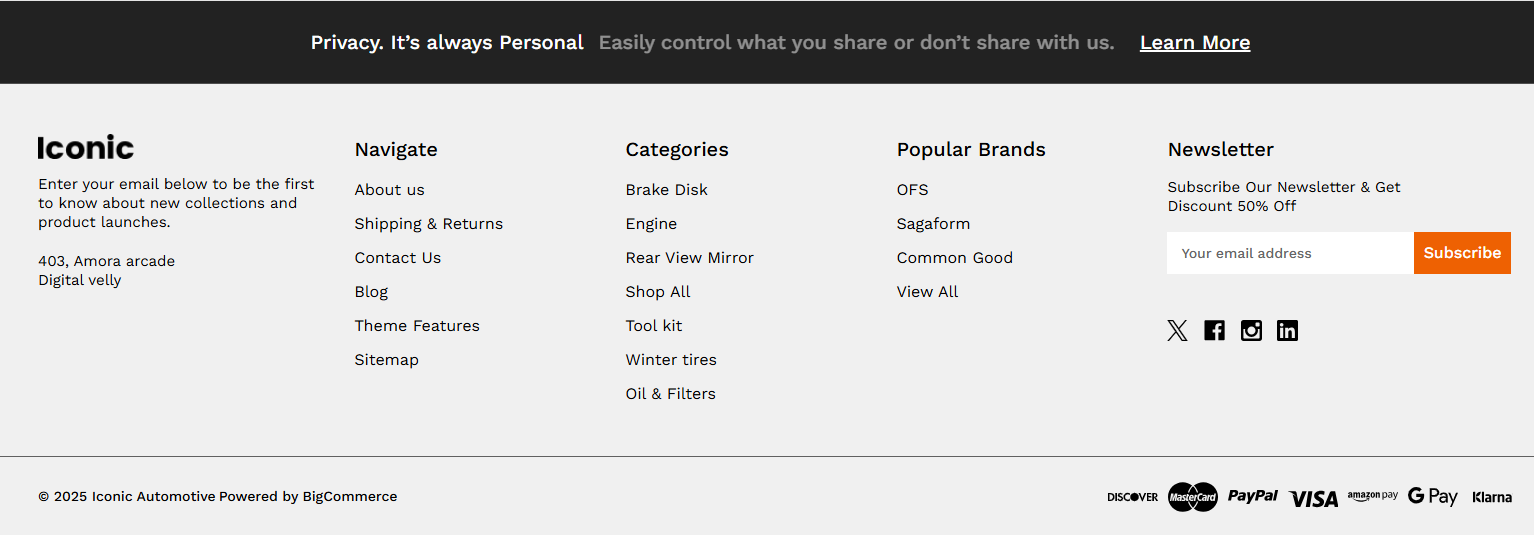The height and width of the screenshot is (535, 1534).
Task: Follow the Learn More privacy link
Action: [x=1194, y=42]
